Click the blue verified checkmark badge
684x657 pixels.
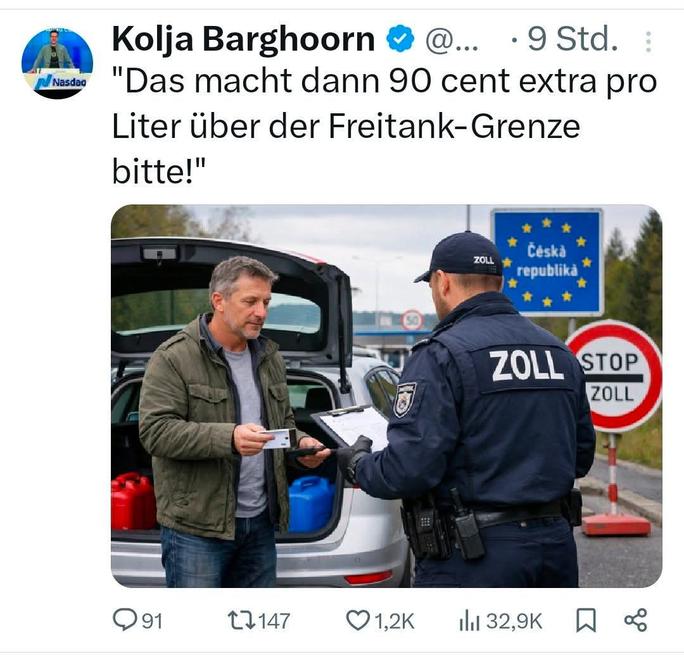click(x=400, y=39)
